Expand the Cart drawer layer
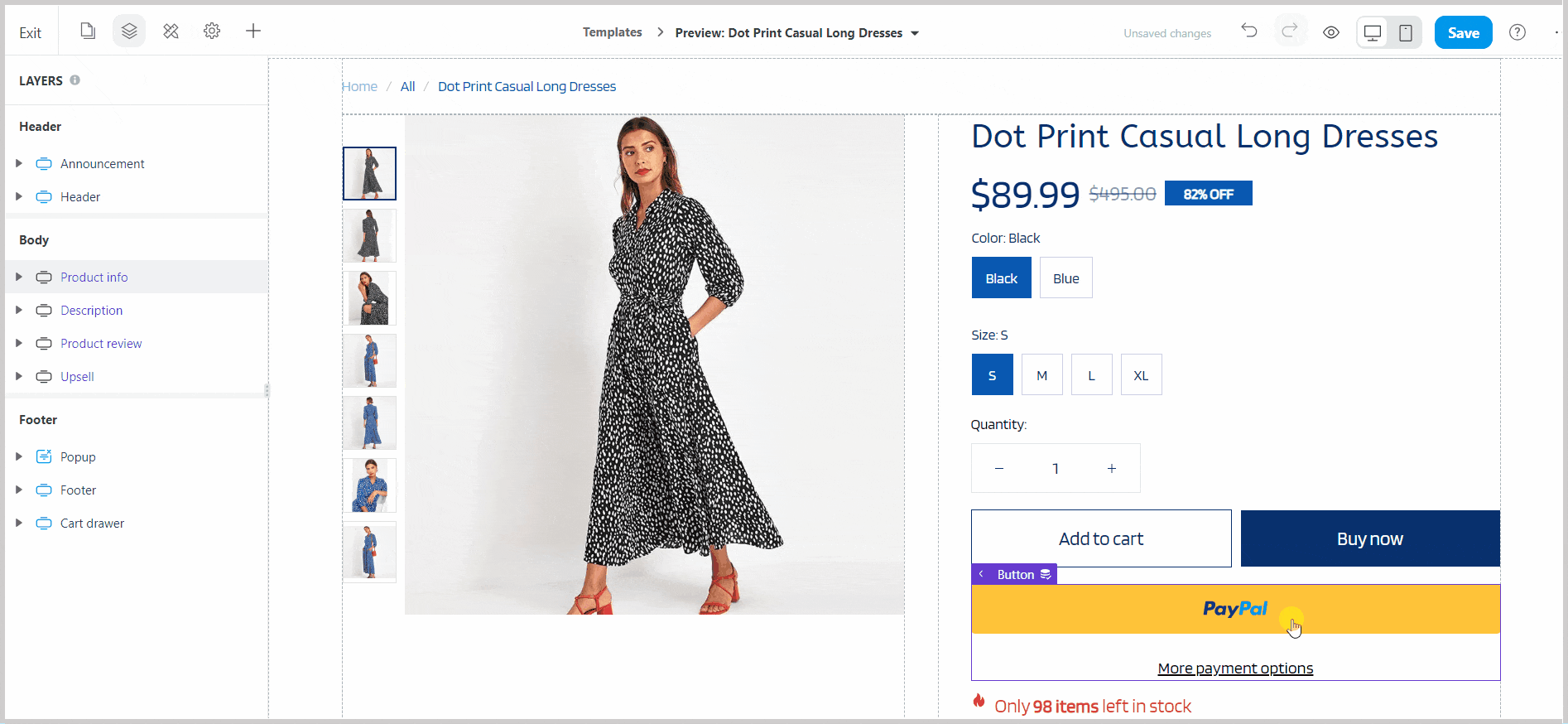Screen dimensions: 1568x724 (19, 524)
